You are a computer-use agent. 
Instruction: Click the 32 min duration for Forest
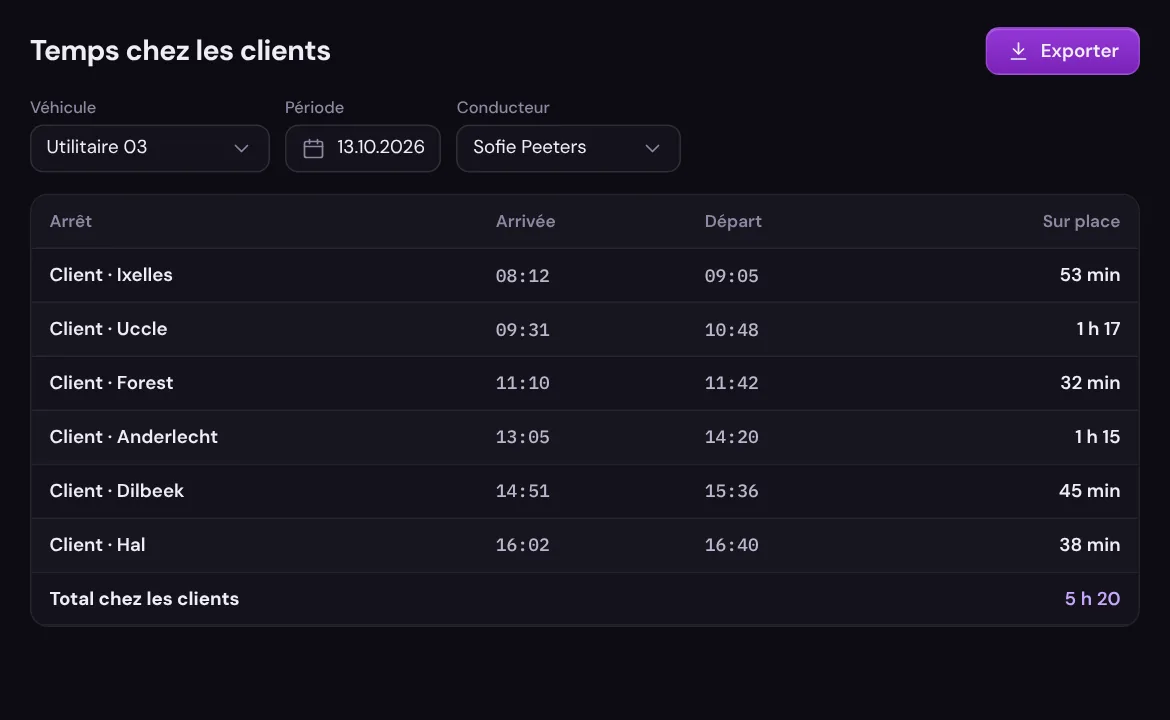[x=1089, y=383]
